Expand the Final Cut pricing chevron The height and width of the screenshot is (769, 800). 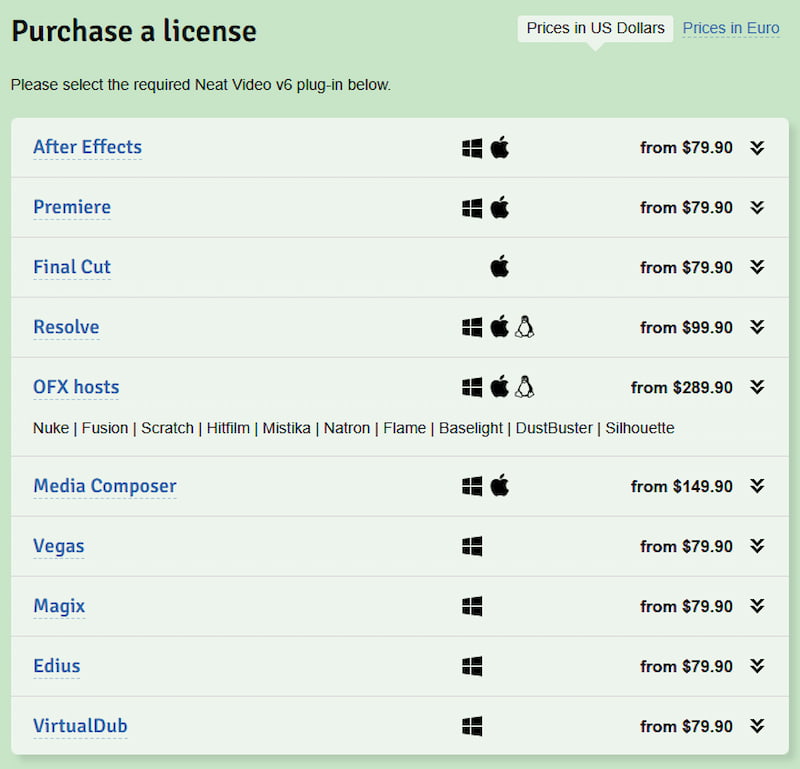pyautogui.click(x=758, y=267)
